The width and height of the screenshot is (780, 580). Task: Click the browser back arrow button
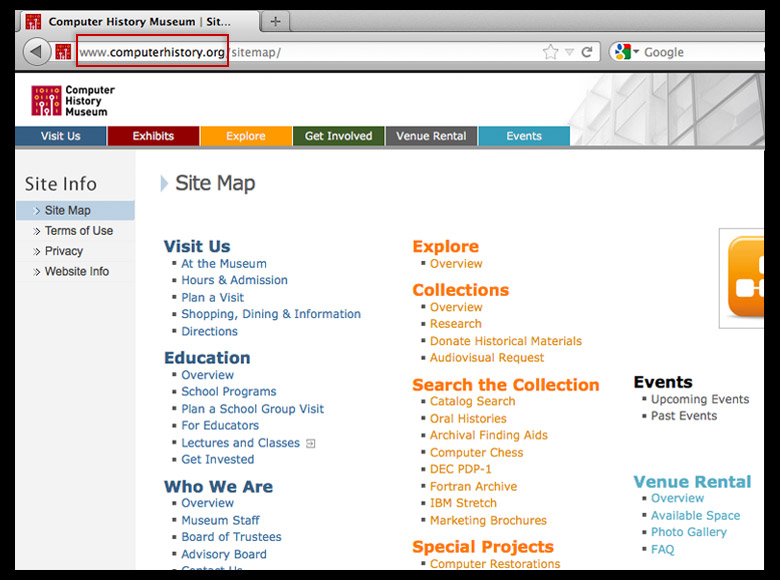[37, 52]
